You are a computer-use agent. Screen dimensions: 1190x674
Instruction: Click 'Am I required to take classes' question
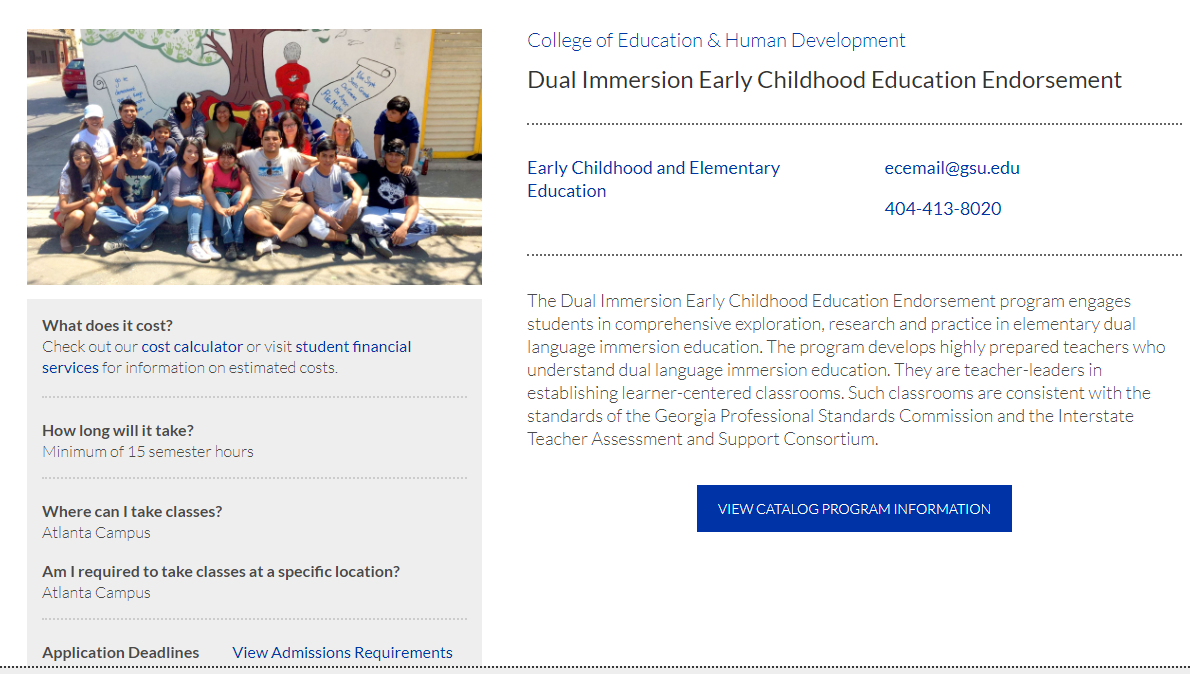[221, 572]
